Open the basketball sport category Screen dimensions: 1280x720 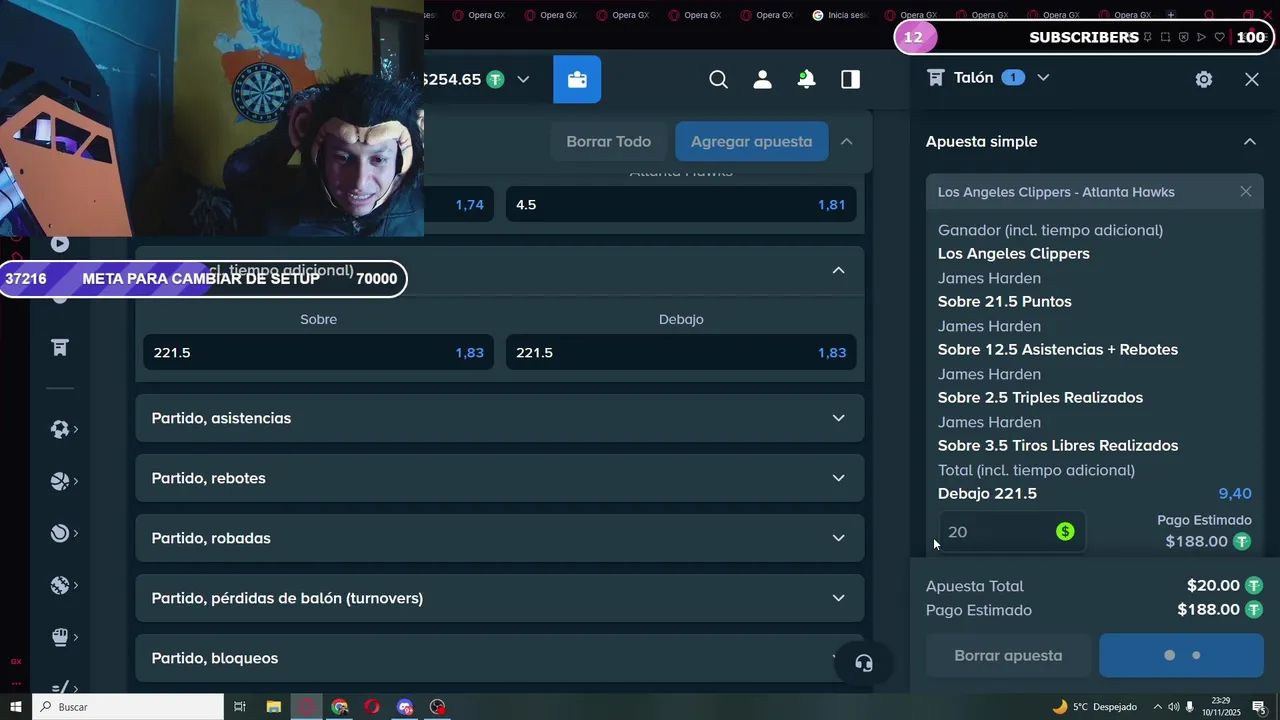click(x=60, y=481)
